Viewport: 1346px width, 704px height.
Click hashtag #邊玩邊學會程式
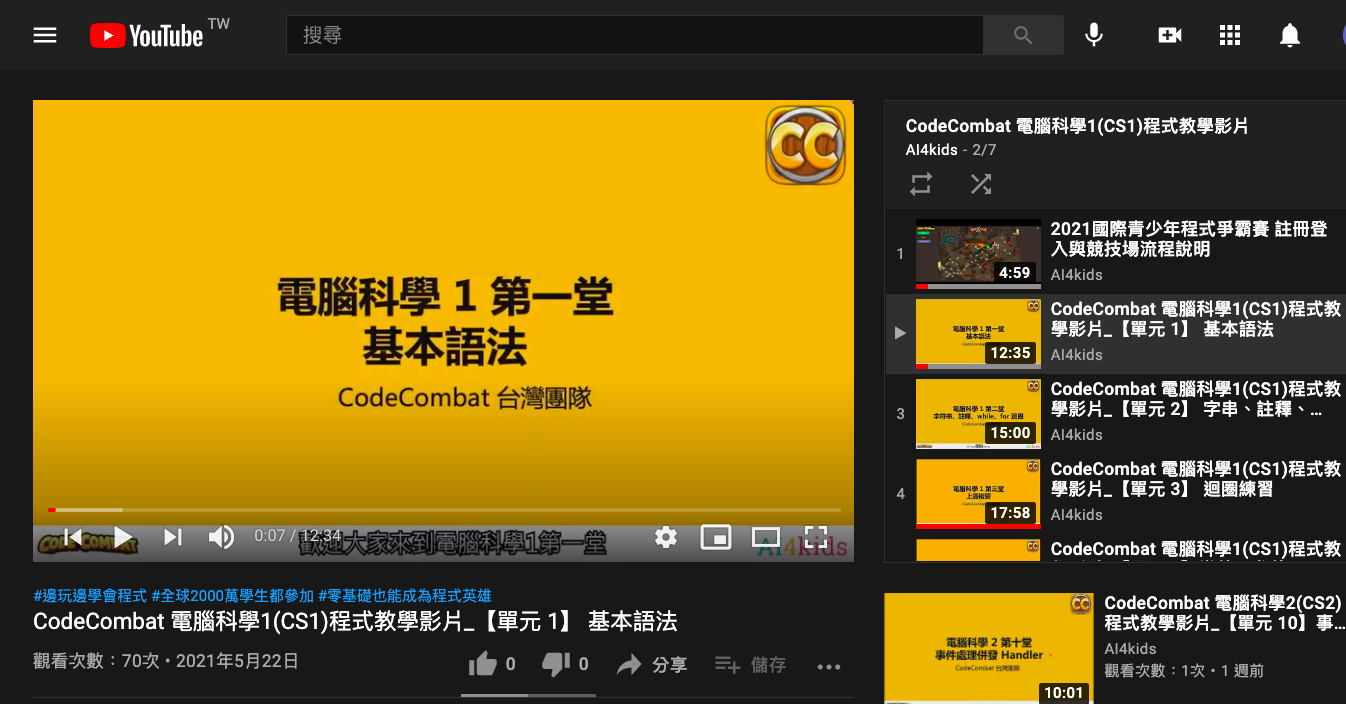(90, 596)
